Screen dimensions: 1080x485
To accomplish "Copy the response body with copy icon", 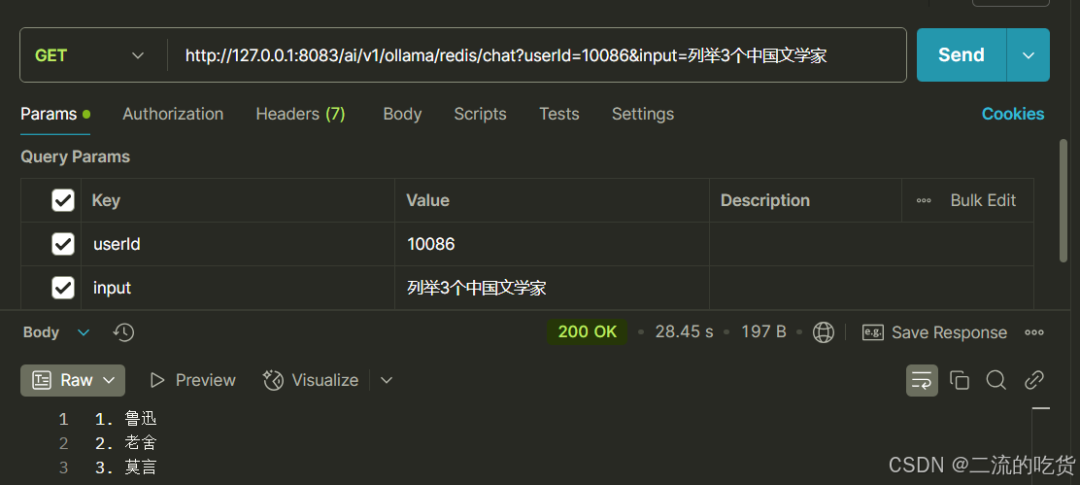I will (960, 380).
